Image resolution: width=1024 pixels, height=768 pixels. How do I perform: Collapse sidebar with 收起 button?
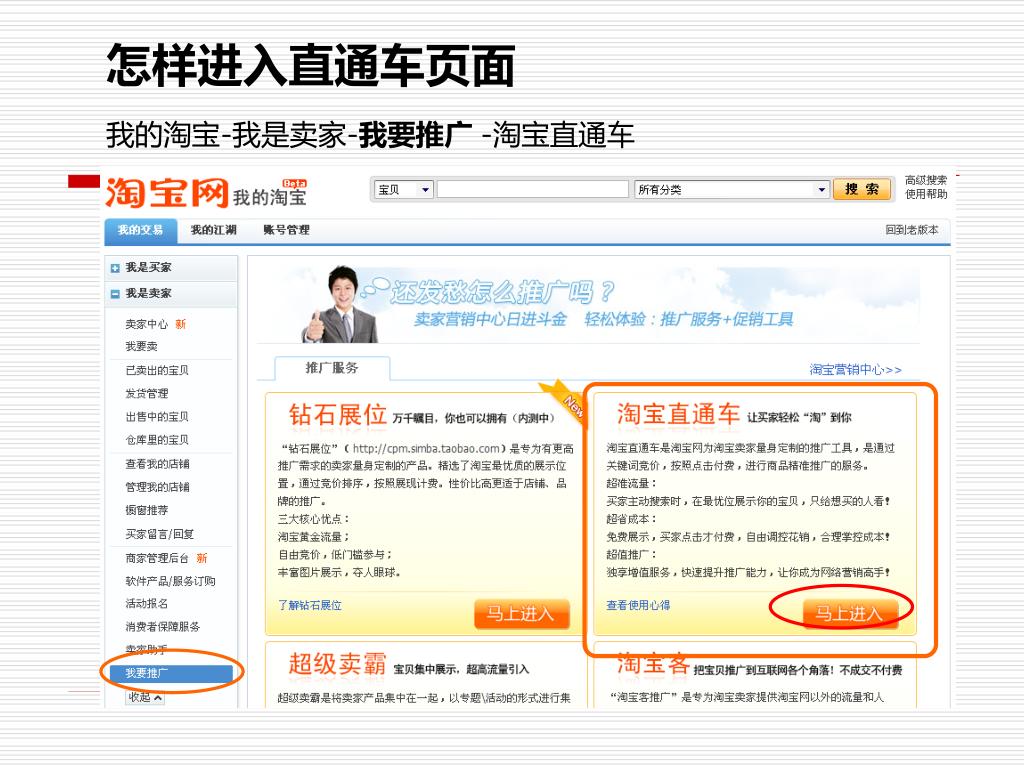pos(145,697)
